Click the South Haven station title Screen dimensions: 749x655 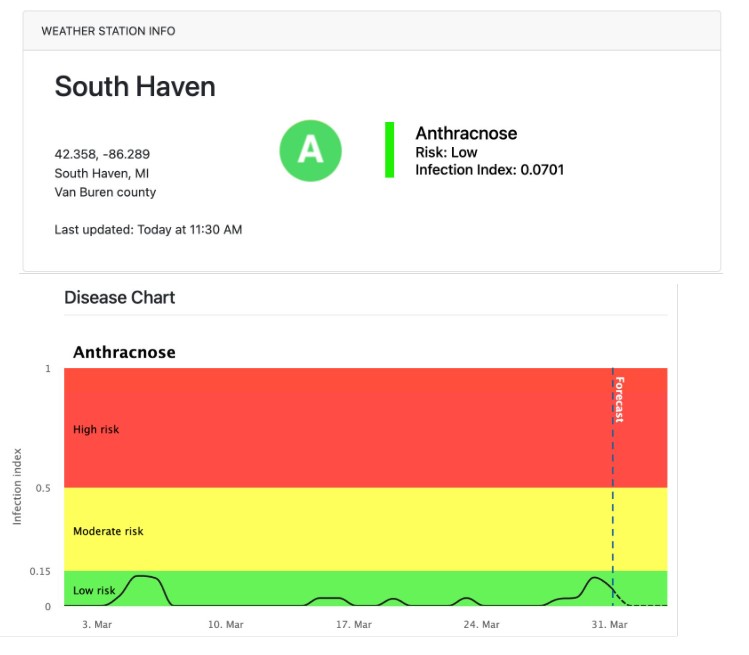click(135, 87)
